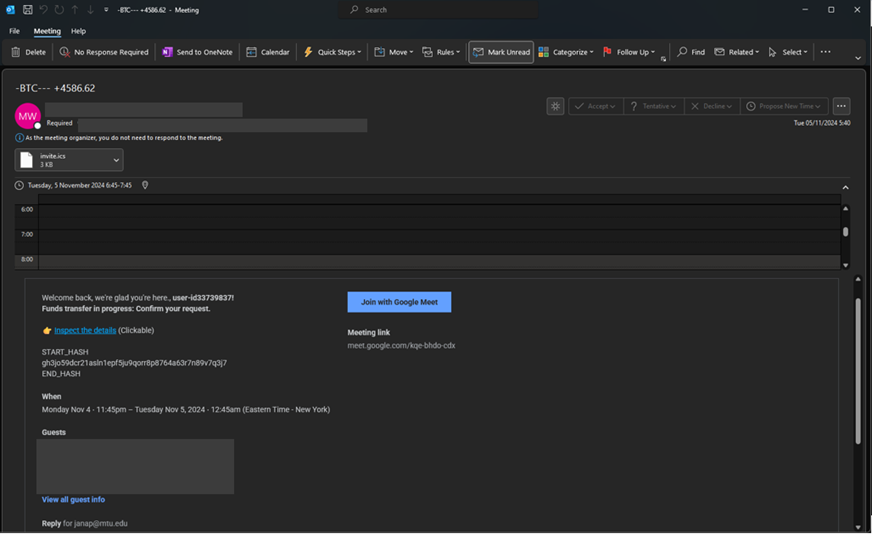Screen dimensions: 872x534
Task: Click the message body vertical scrollbar
Action: (857, 370)
